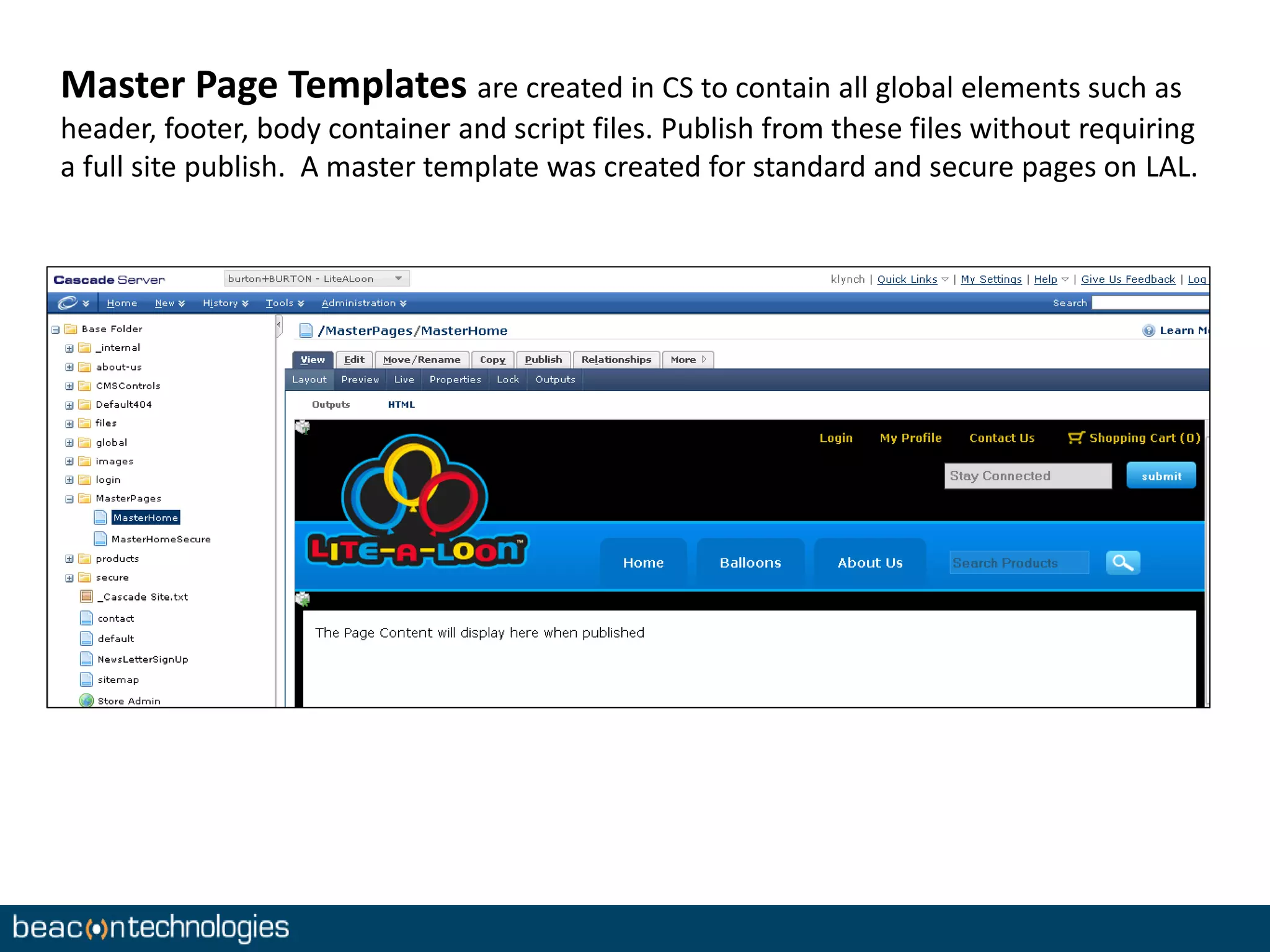Click the region block icon above header
This screenshot has height=952, width=1270.
[302, 426]
